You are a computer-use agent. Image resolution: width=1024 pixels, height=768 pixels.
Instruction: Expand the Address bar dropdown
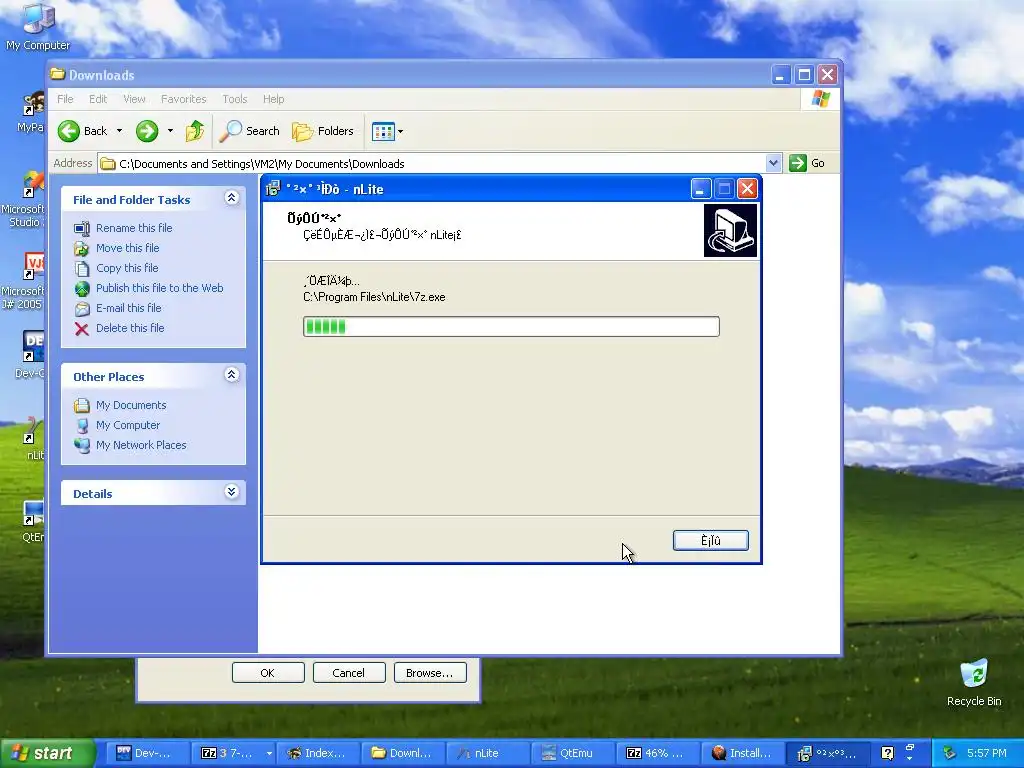click(x=773, y=163)
